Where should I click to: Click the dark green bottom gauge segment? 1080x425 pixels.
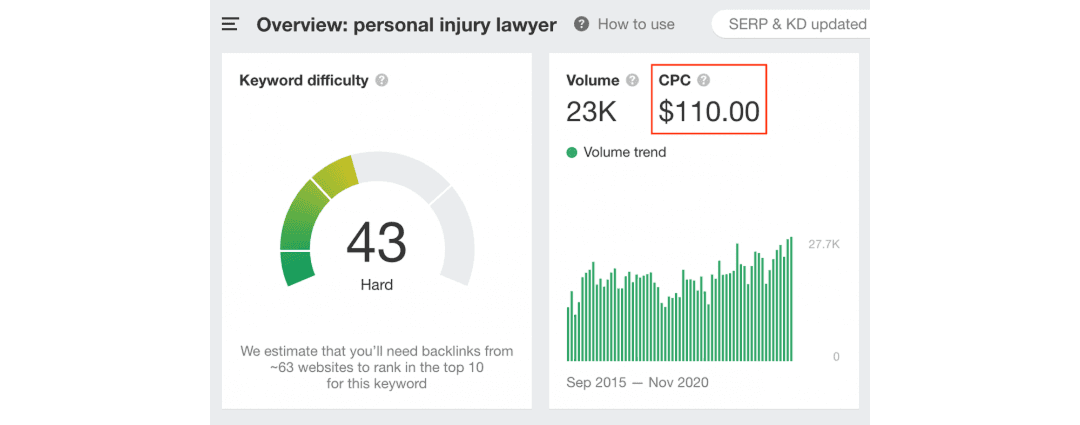(x=297, y=268)
